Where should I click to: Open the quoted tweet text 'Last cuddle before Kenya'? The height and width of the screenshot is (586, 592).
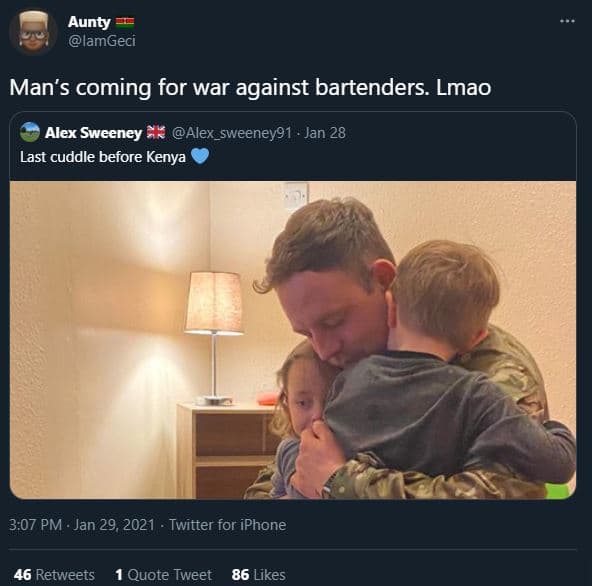(x=103, y=157)
